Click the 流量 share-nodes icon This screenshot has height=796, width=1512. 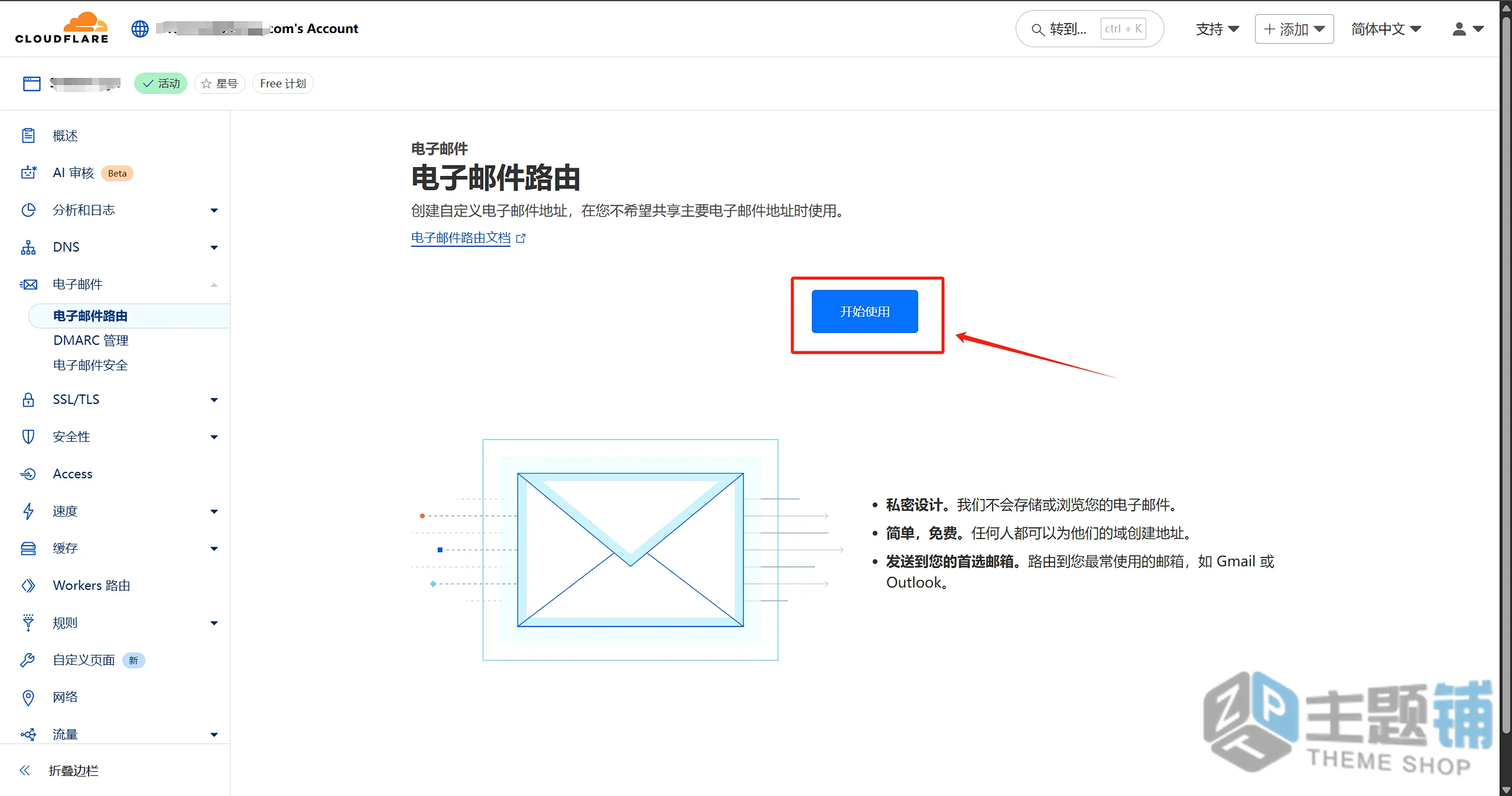(x=28, y=735)
